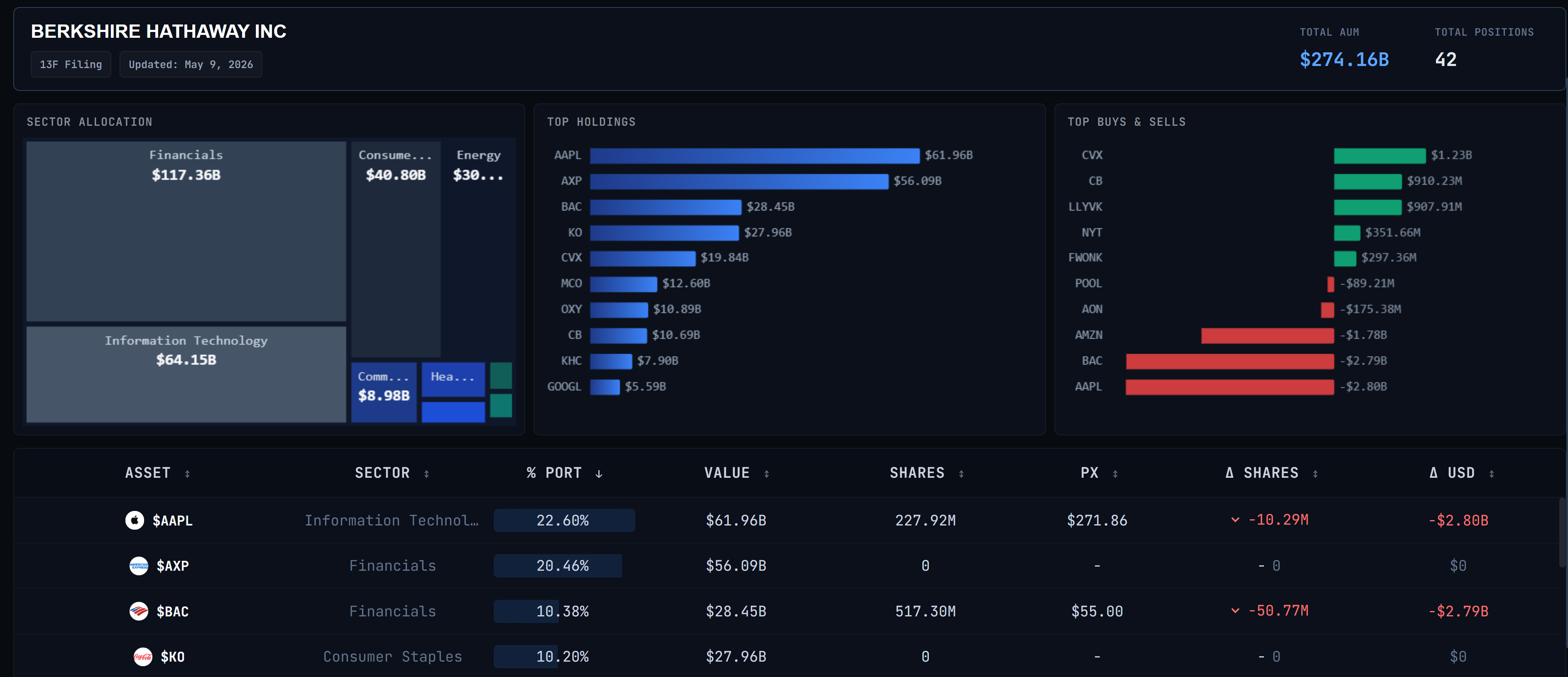Open the $AXP ticker link
This screenshot has height=677, width=1568.
coord(173,566)
